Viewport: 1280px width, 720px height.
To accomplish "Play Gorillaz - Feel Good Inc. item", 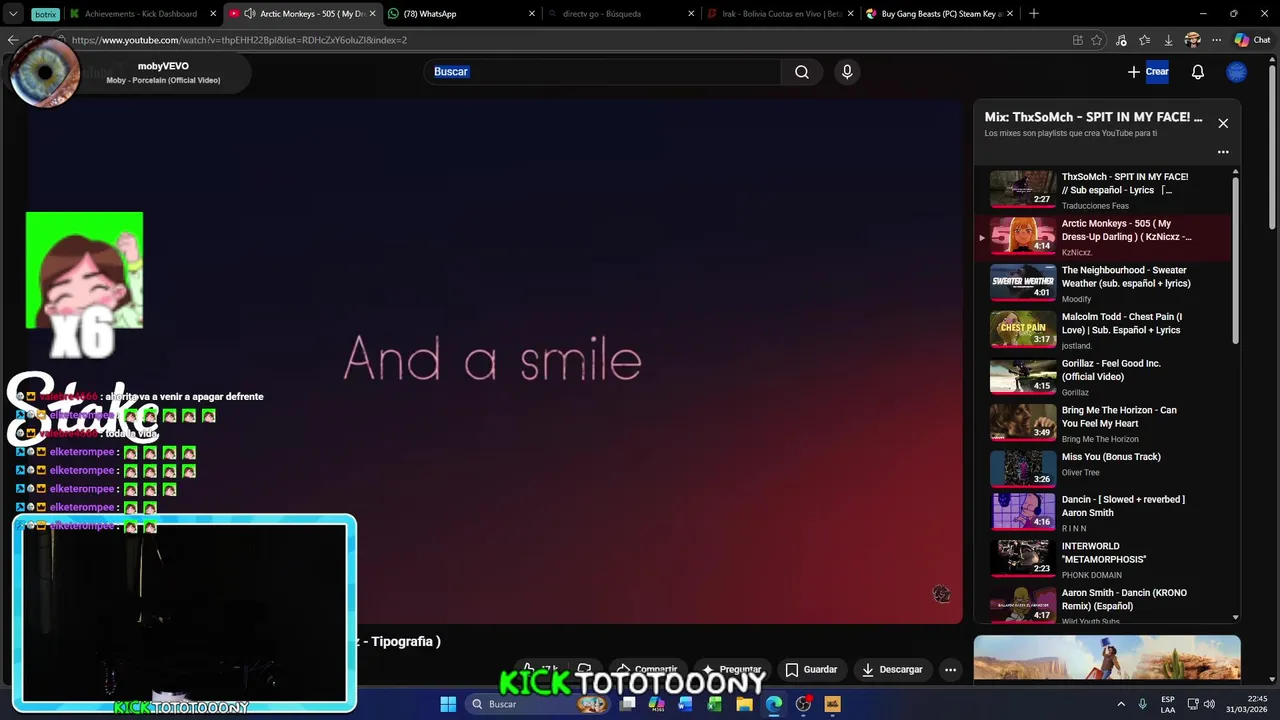I will pos(1105,377).
